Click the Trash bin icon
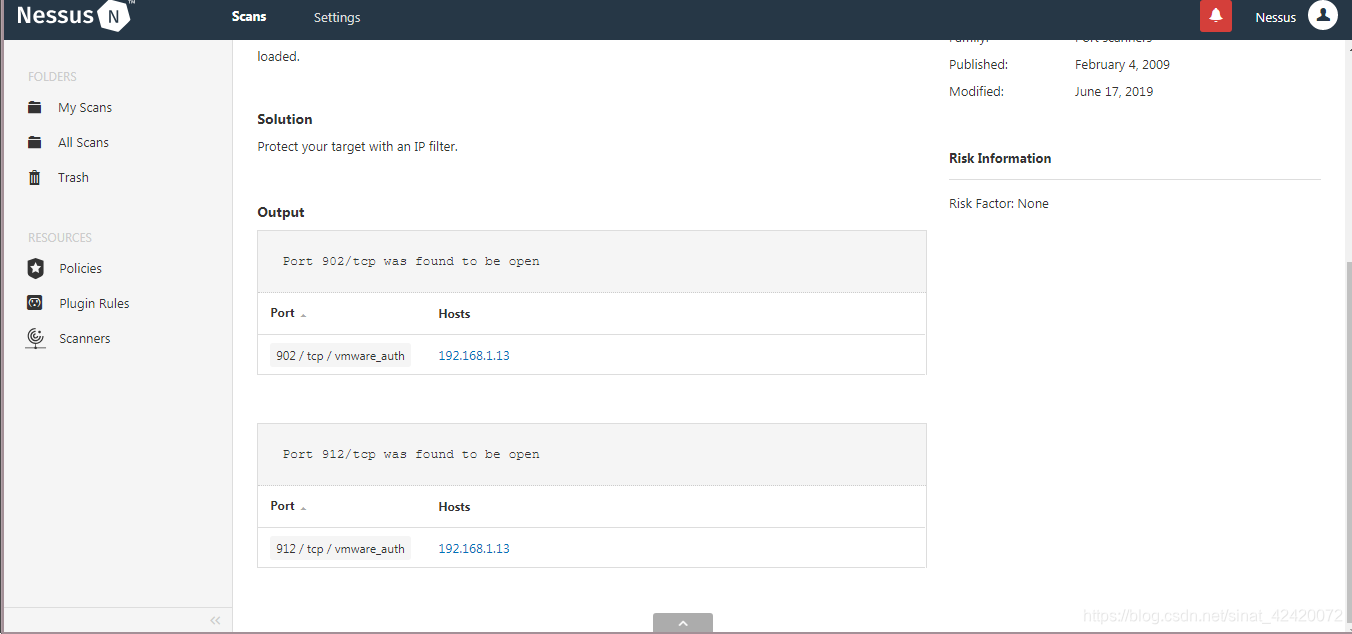This screenshot has width=1352, height=634. click(35, 178)
